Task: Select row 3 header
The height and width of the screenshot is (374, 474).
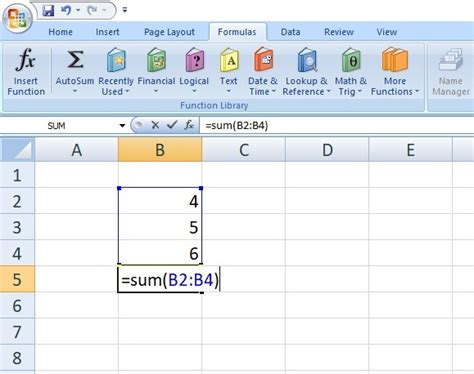Action: [17, 227]
